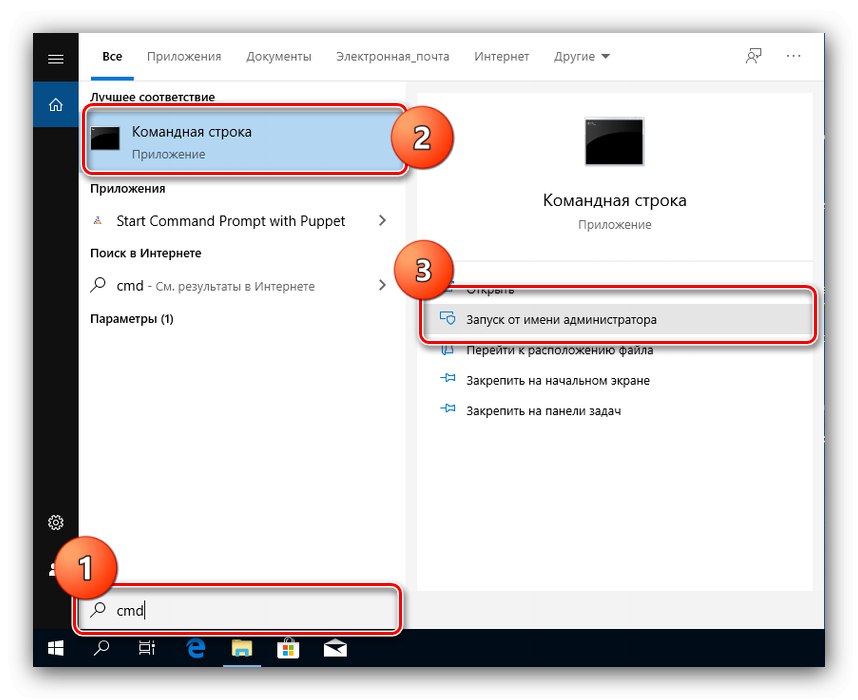Select the search magnifier icon in the taskbar
858x700 pixels.
[100, 648]
